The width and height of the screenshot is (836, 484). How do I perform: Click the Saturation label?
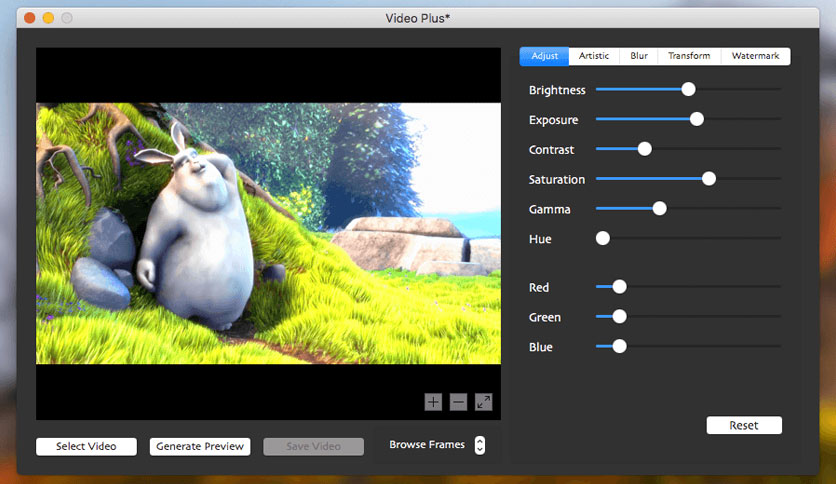[x=557, y=180]
